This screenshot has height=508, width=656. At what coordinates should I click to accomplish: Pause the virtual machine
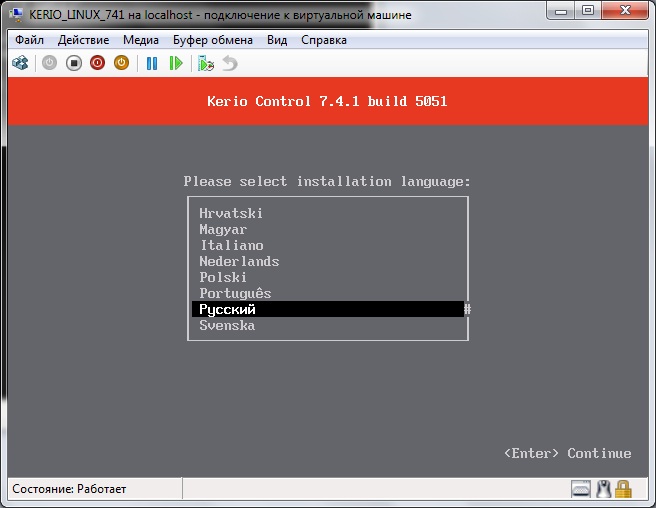152,63
